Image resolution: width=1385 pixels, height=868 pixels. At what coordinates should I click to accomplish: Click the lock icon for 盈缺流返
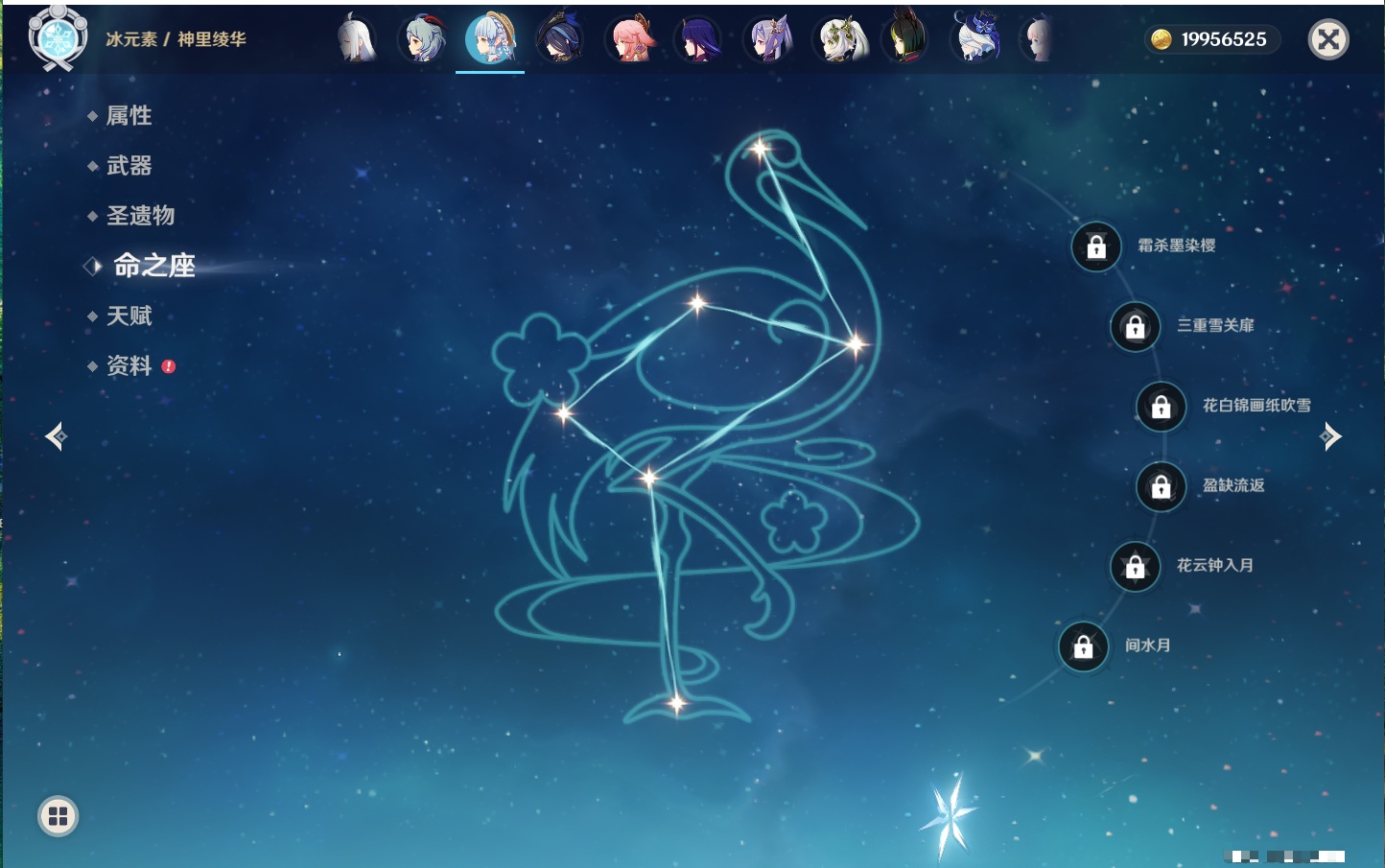pos(1162,486)
